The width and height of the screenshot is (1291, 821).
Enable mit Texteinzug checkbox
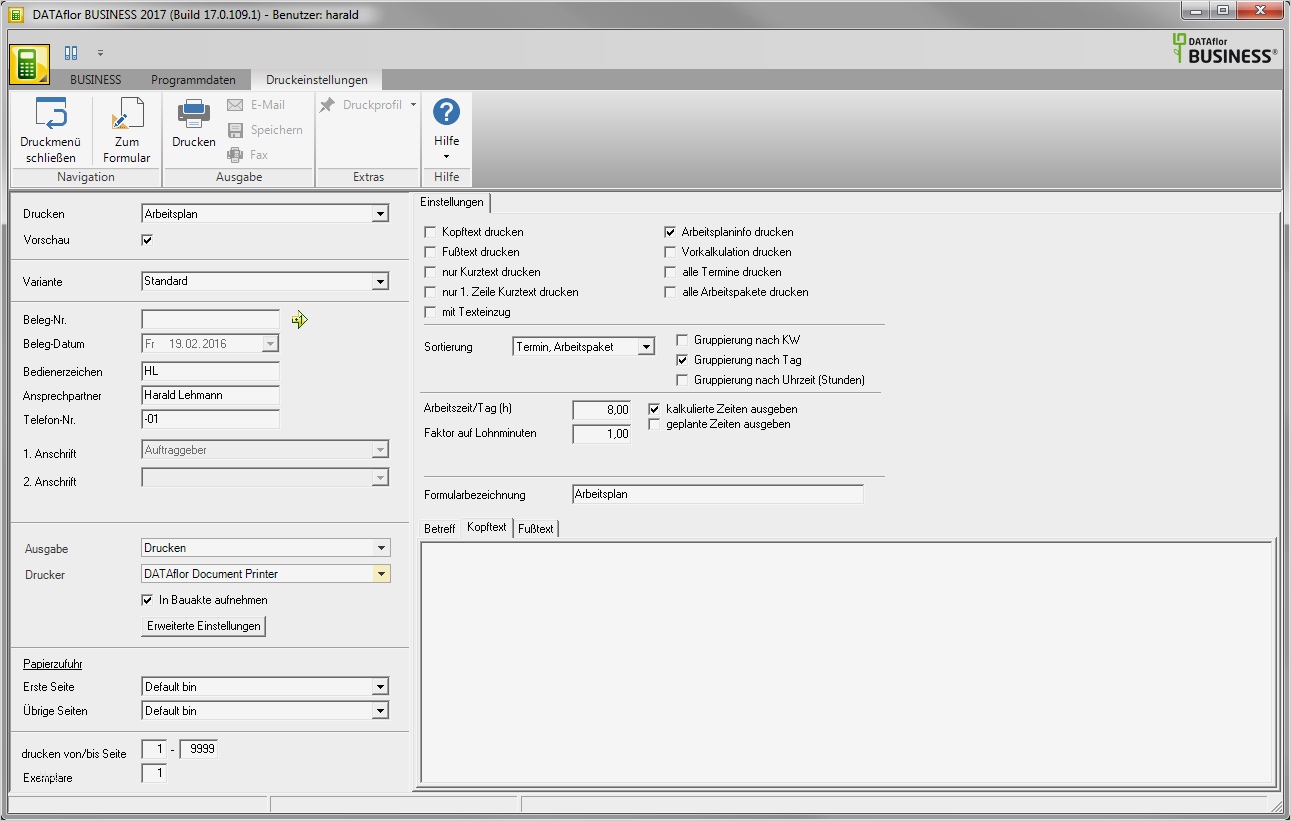(x=431, y=312)
